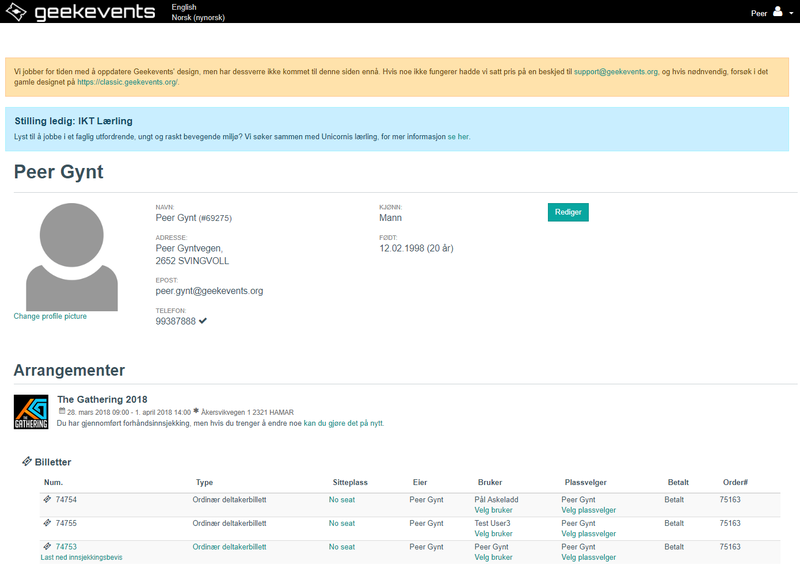
Task: Click the profile avatar placeholder image
Action: pyautogui.click(x=72, y=257)
